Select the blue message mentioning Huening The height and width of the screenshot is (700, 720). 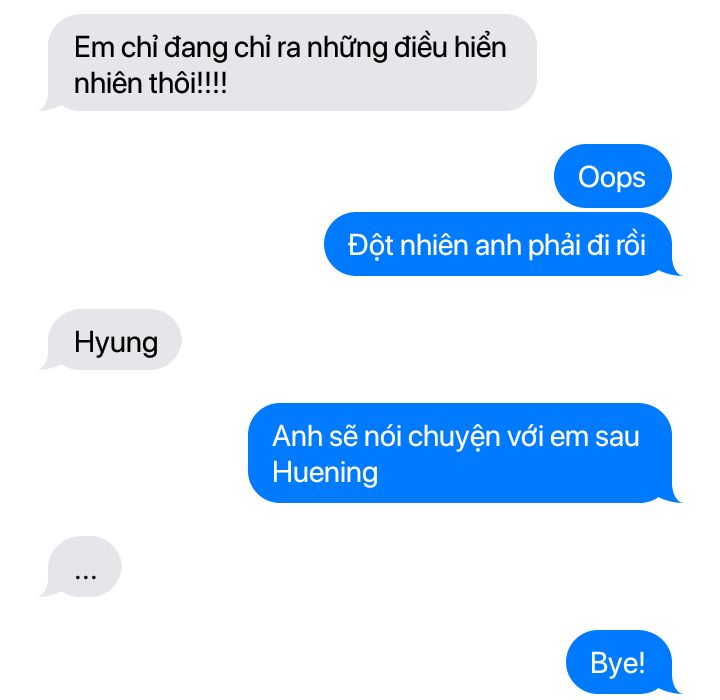pyautogui.click(x=463, y=453)
